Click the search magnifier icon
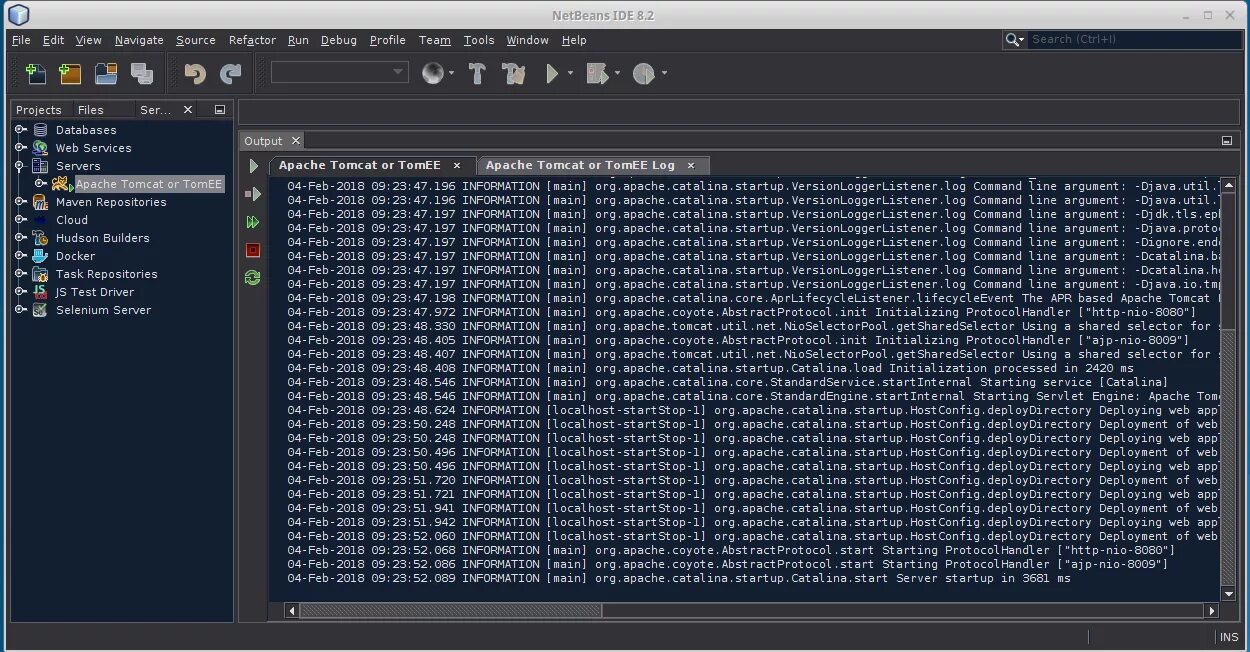 coord(1013,39)
